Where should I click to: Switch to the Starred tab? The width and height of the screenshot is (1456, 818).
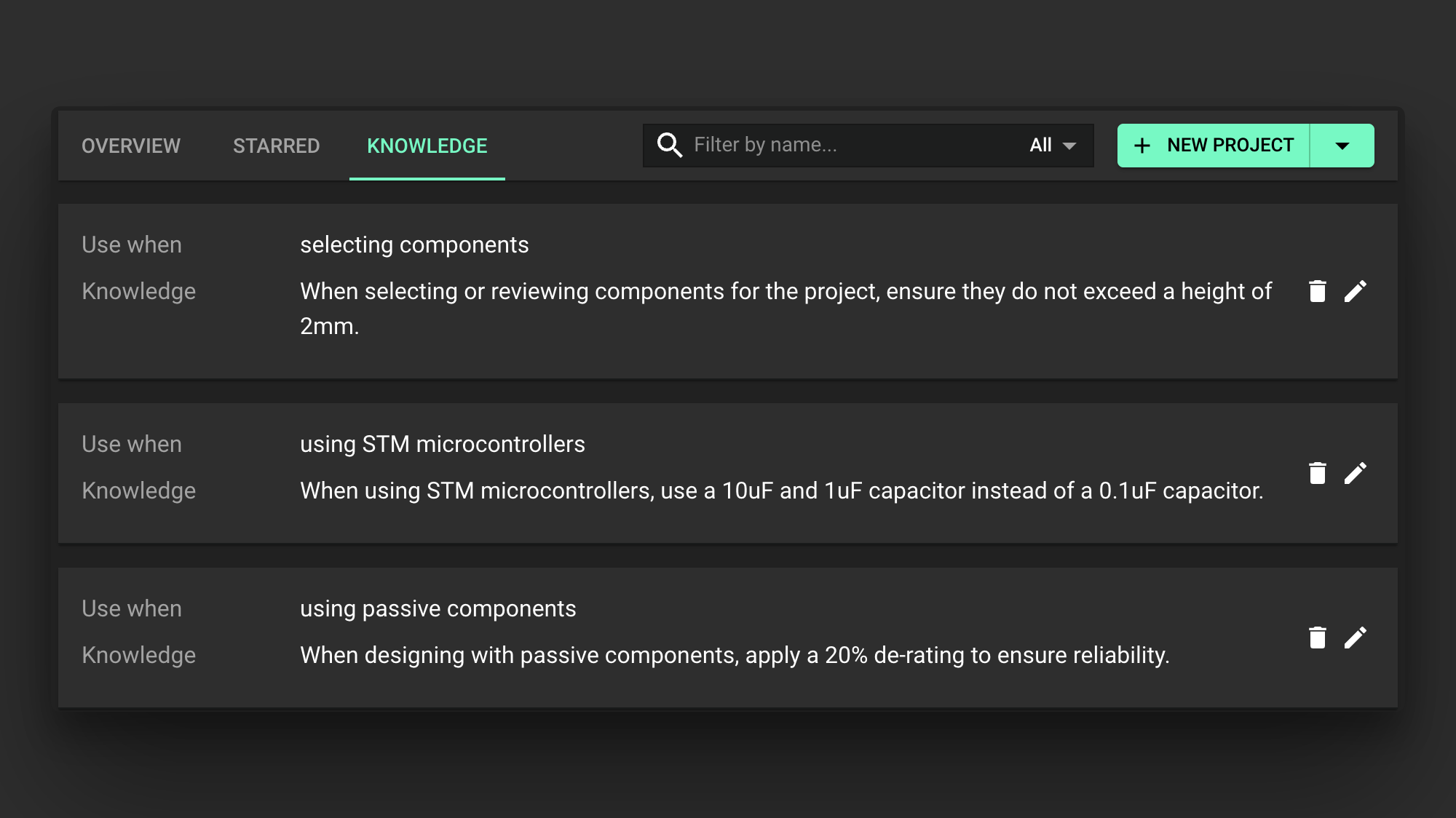click(x=276, y=146)
